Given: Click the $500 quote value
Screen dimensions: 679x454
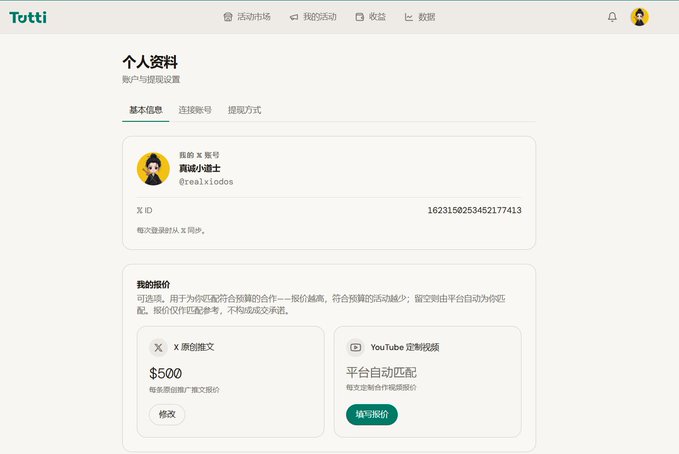Looking at the screenshot, I should tap(165, 373).
